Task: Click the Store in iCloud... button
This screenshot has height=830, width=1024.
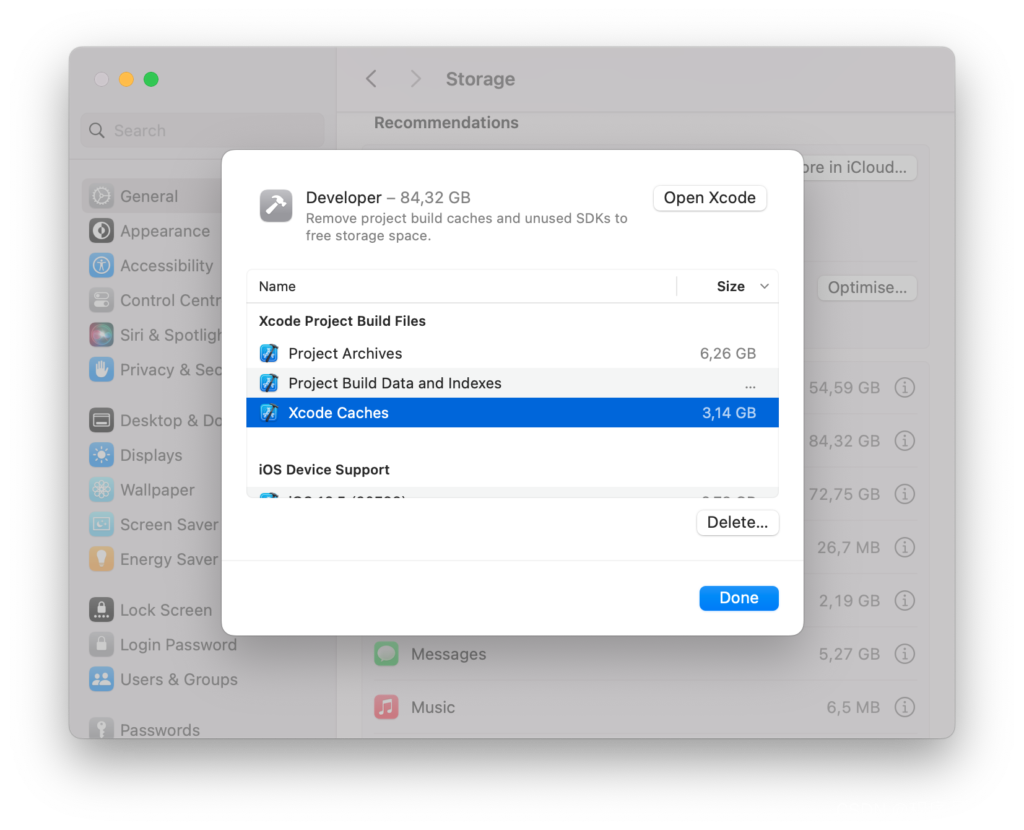Action: tap(859, 168)
